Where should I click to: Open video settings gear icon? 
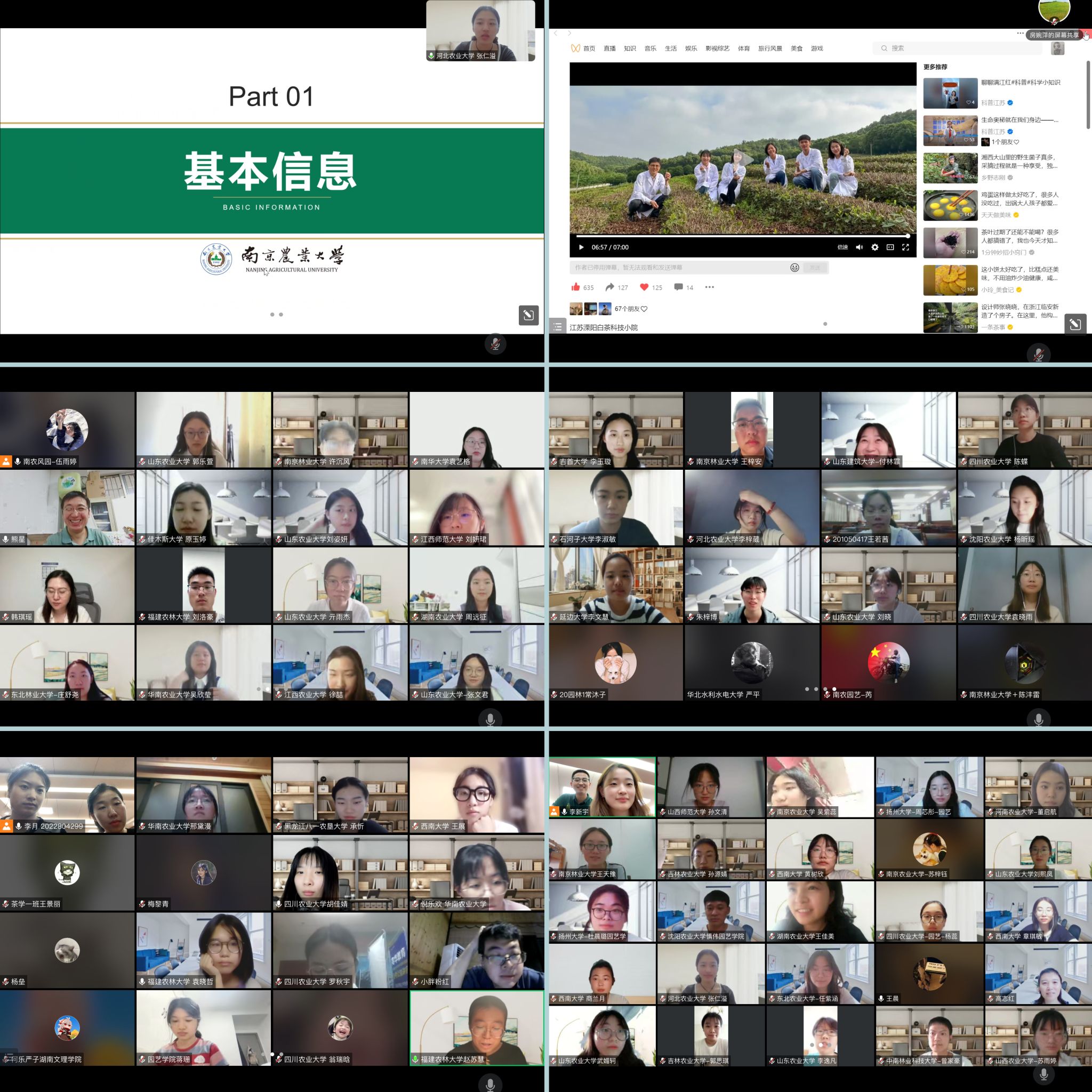(874, 247)
